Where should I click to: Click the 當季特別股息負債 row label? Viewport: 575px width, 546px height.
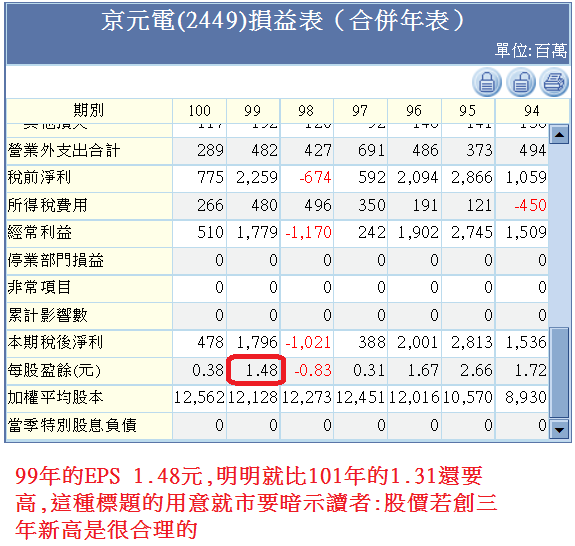pos(72,425)
